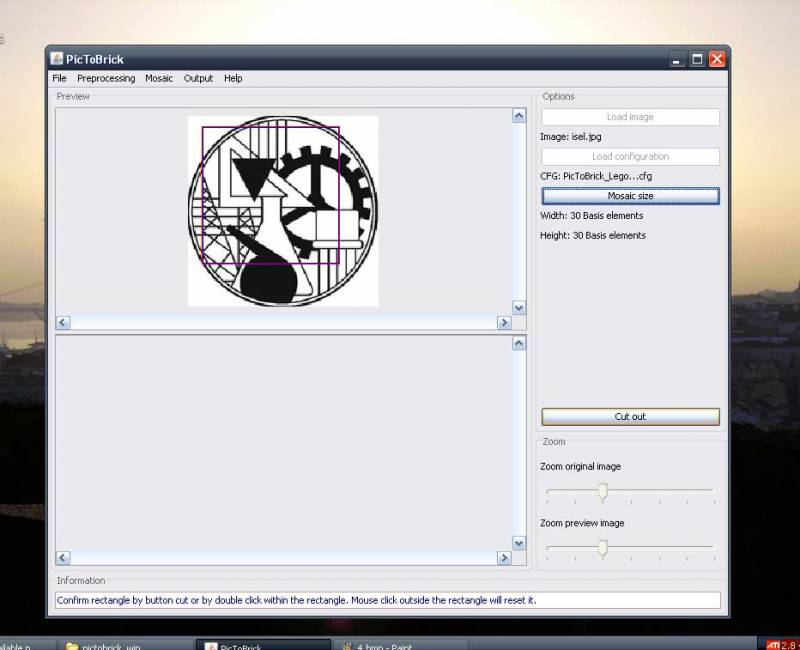Click the top preview pane's scroll up arrow
800x650 pixels.
click(518, 116)
